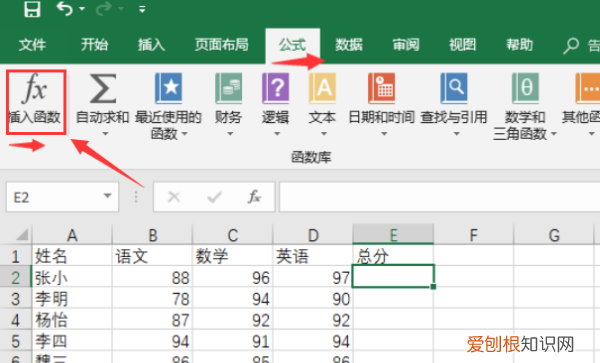Click cell containing 李明
This screenshot has height=363, width=600.
[72, 299]
